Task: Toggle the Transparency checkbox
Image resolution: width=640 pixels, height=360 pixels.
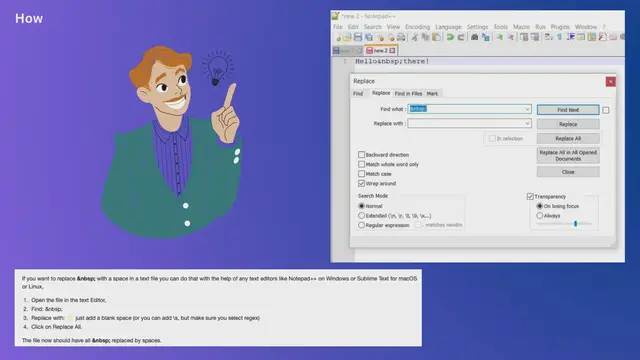Action: click(530, 196)
